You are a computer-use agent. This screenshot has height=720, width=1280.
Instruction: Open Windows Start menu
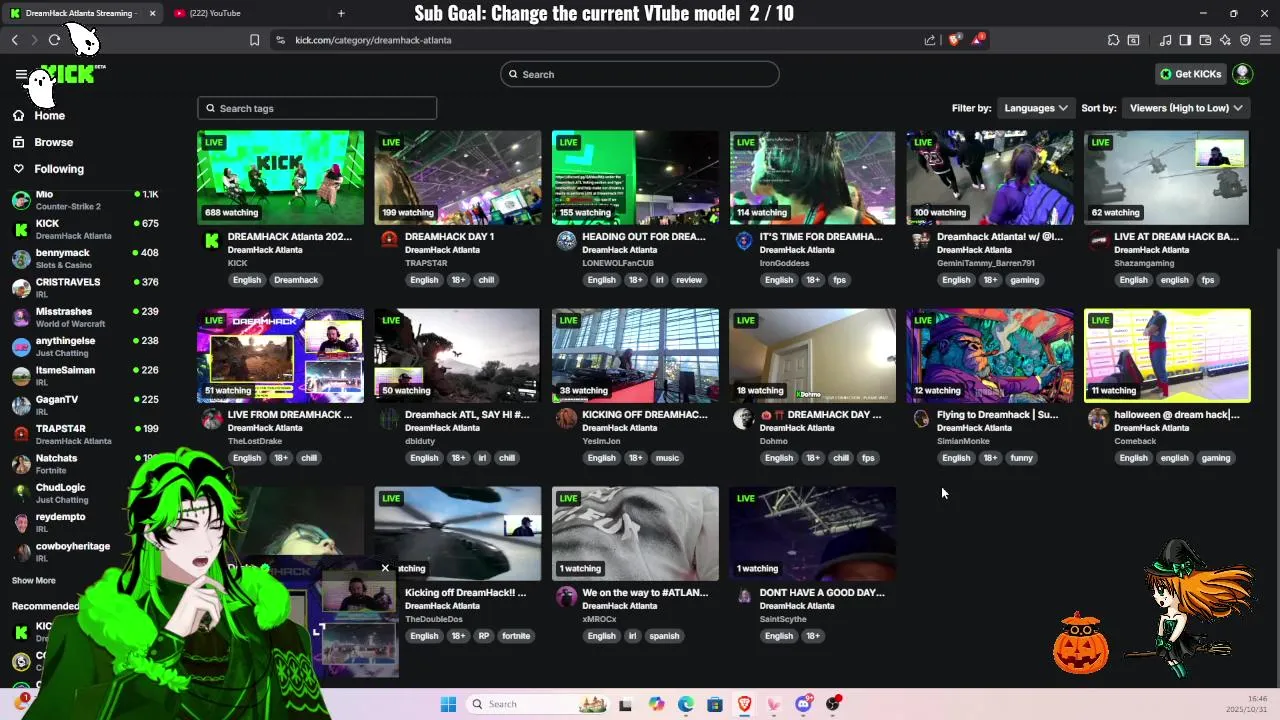tap(448, 704)
